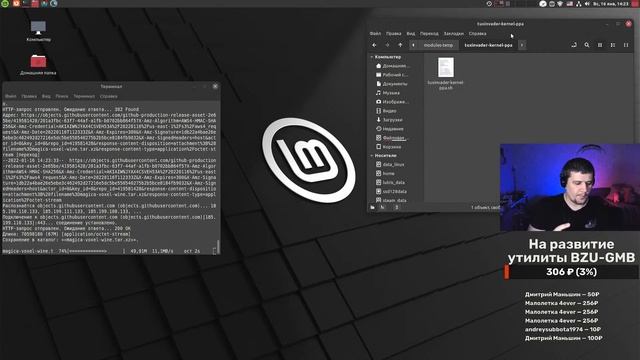Click the path bar right scroll arrow
This screenshot has width=640, height=360.
[522, 45]
